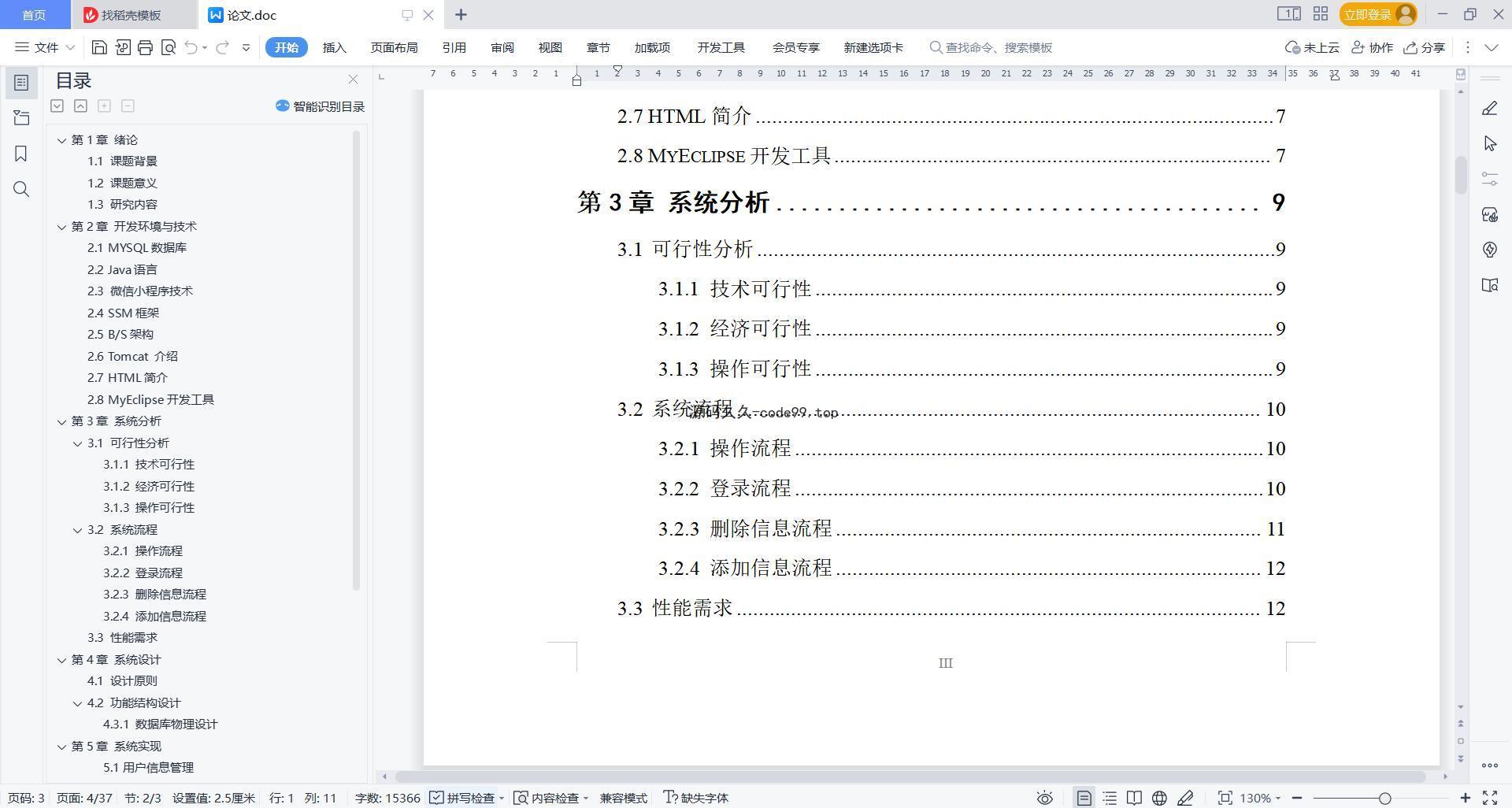Image resolution: width=1512 pixels, height=808 pixels.
Task: Click the three dots at right sidebar bottom
Action: point(1489,765)
